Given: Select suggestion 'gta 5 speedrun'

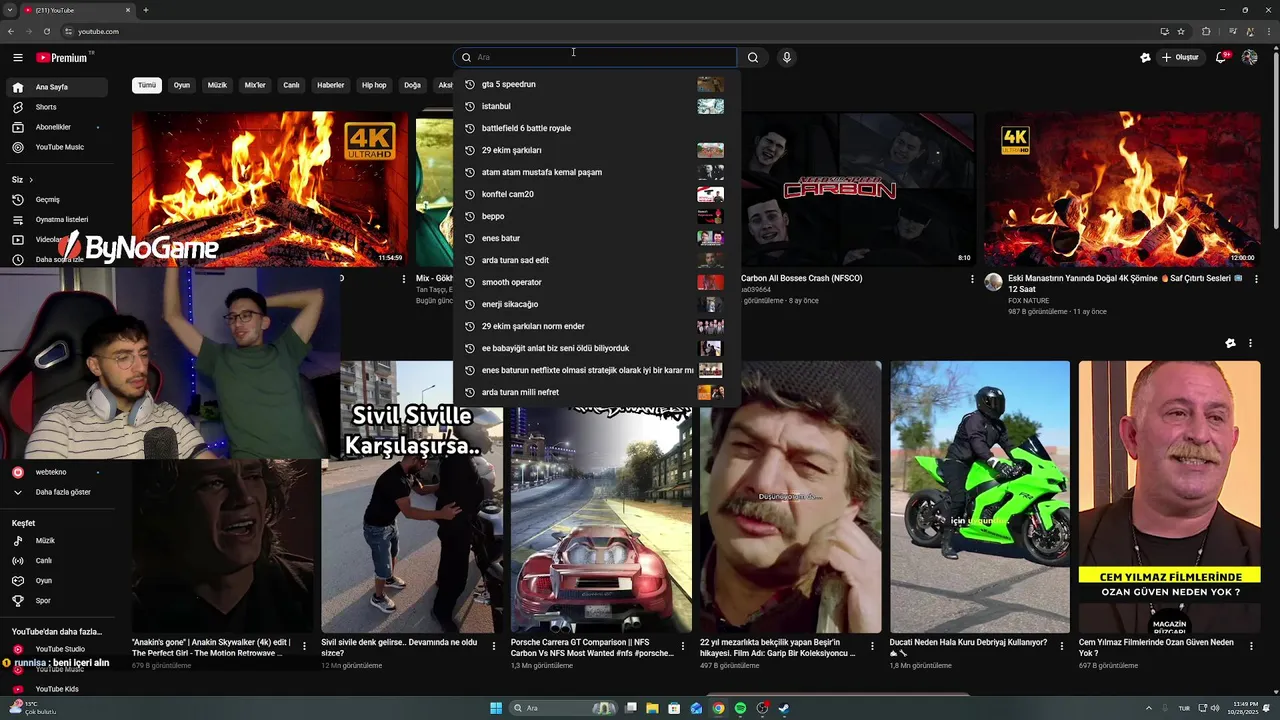Looking at the screenshot, I should (597, 84).
